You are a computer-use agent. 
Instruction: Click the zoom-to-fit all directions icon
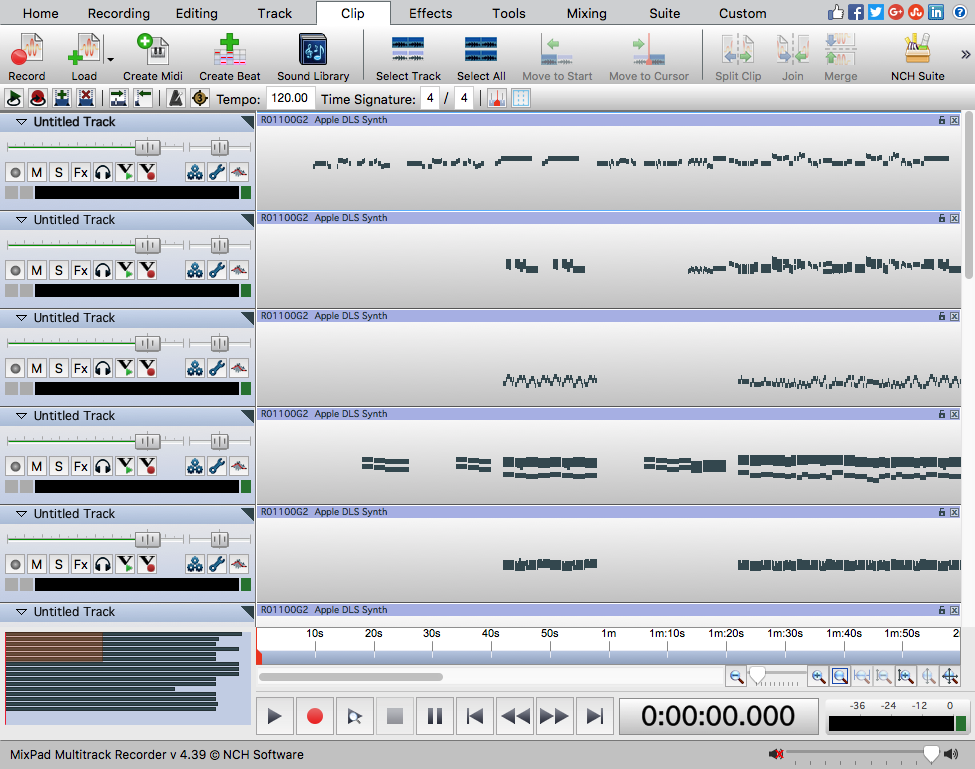pos(950,676)
